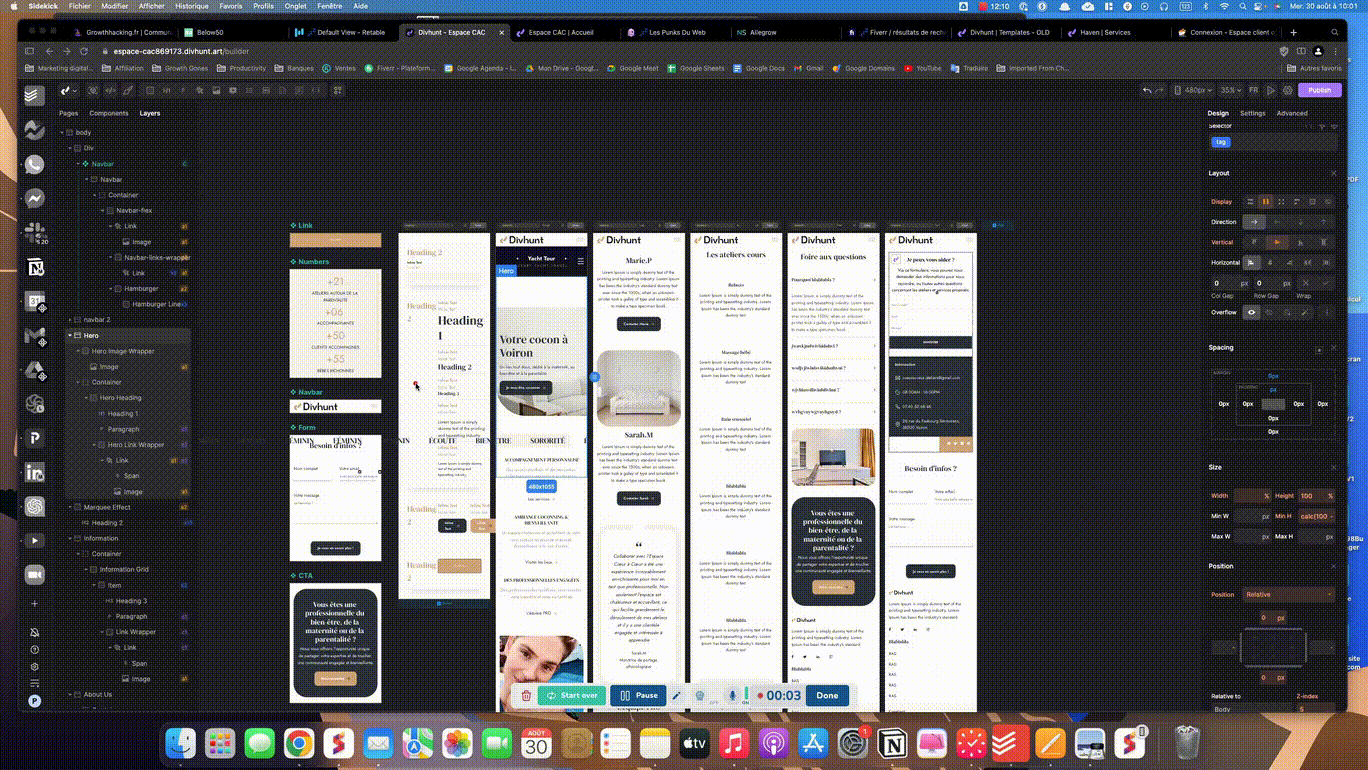Switch to Pages tab
This screenshot has width=1368, height=770.
click(69, 113)
